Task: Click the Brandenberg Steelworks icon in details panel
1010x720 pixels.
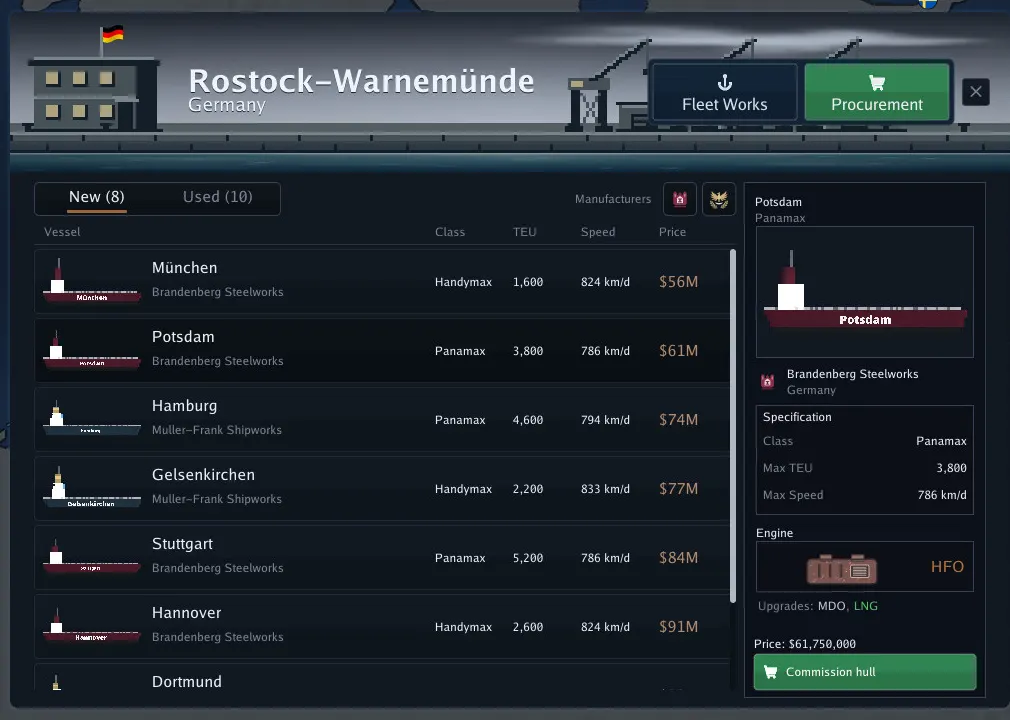Action: point(767,381)
